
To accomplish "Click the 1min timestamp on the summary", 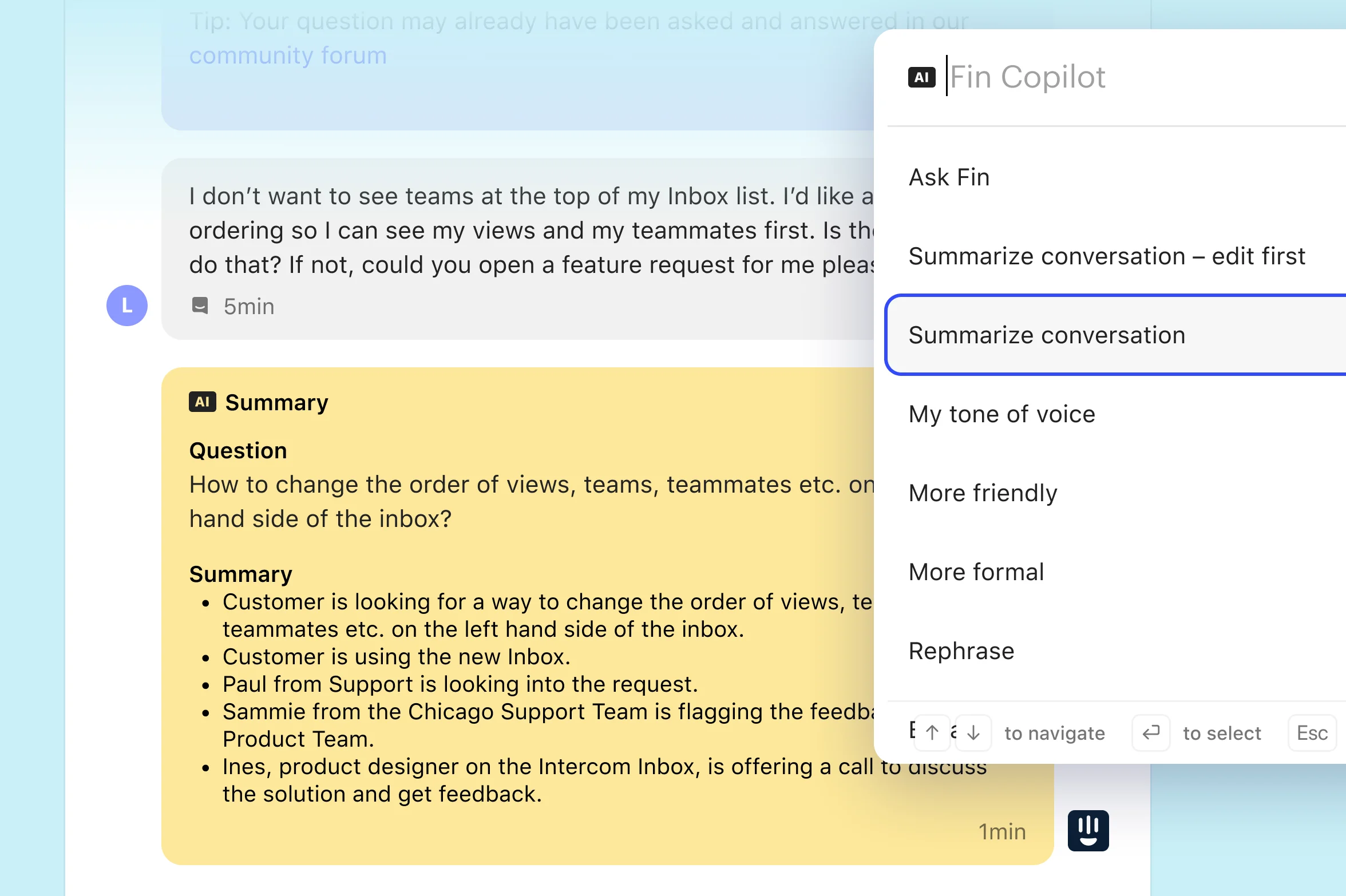I will coord(1002,832).
